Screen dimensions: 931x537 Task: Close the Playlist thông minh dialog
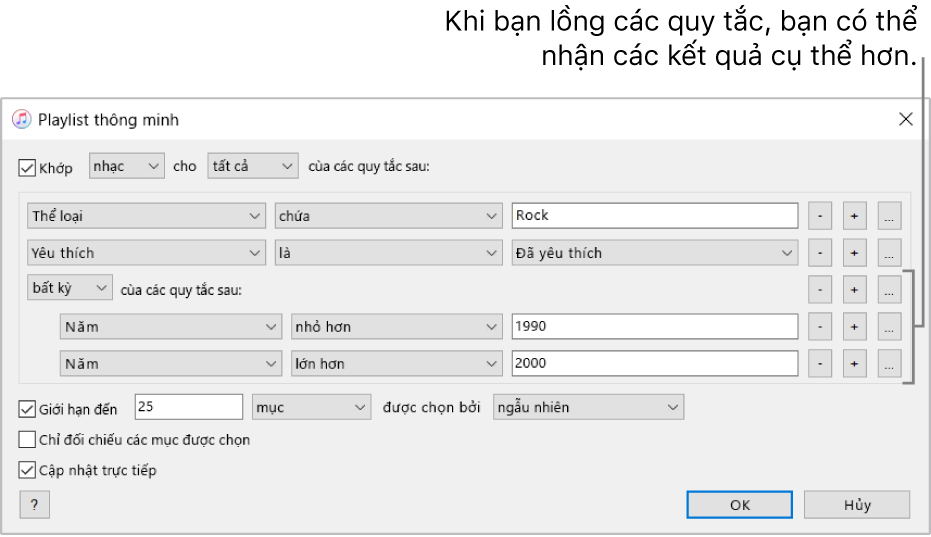(905, 119)
